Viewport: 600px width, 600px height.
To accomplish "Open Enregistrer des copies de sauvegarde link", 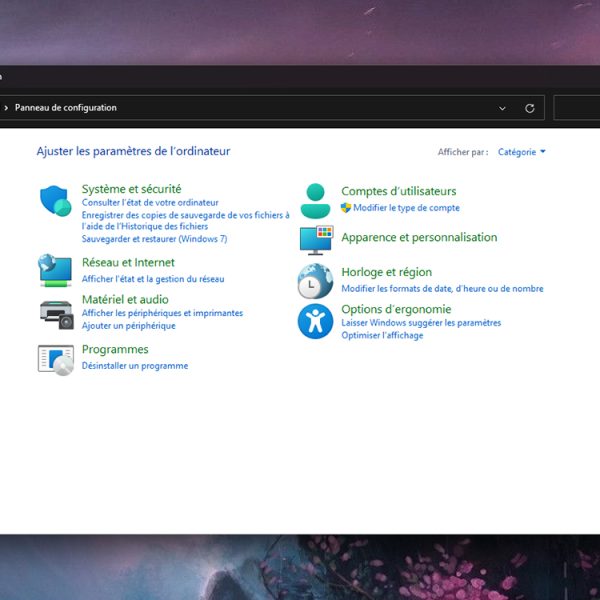I will coord(186,220).
